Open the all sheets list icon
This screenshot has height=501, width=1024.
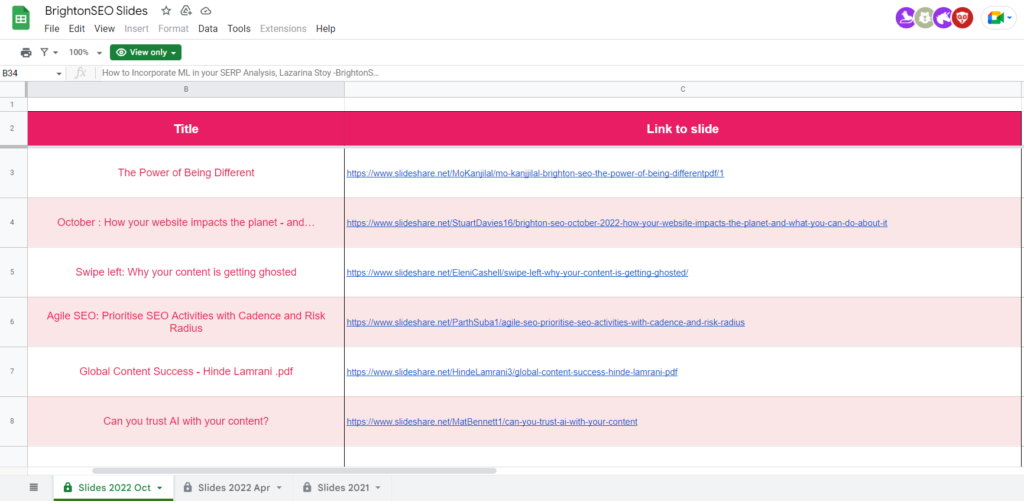pos(34,487)
